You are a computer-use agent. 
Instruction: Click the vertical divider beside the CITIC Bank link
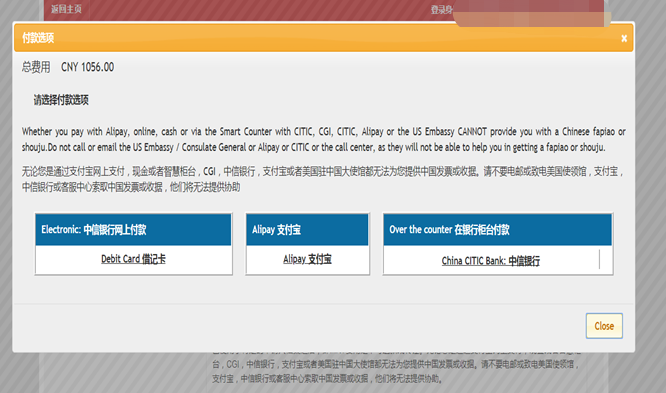[599, 259]
